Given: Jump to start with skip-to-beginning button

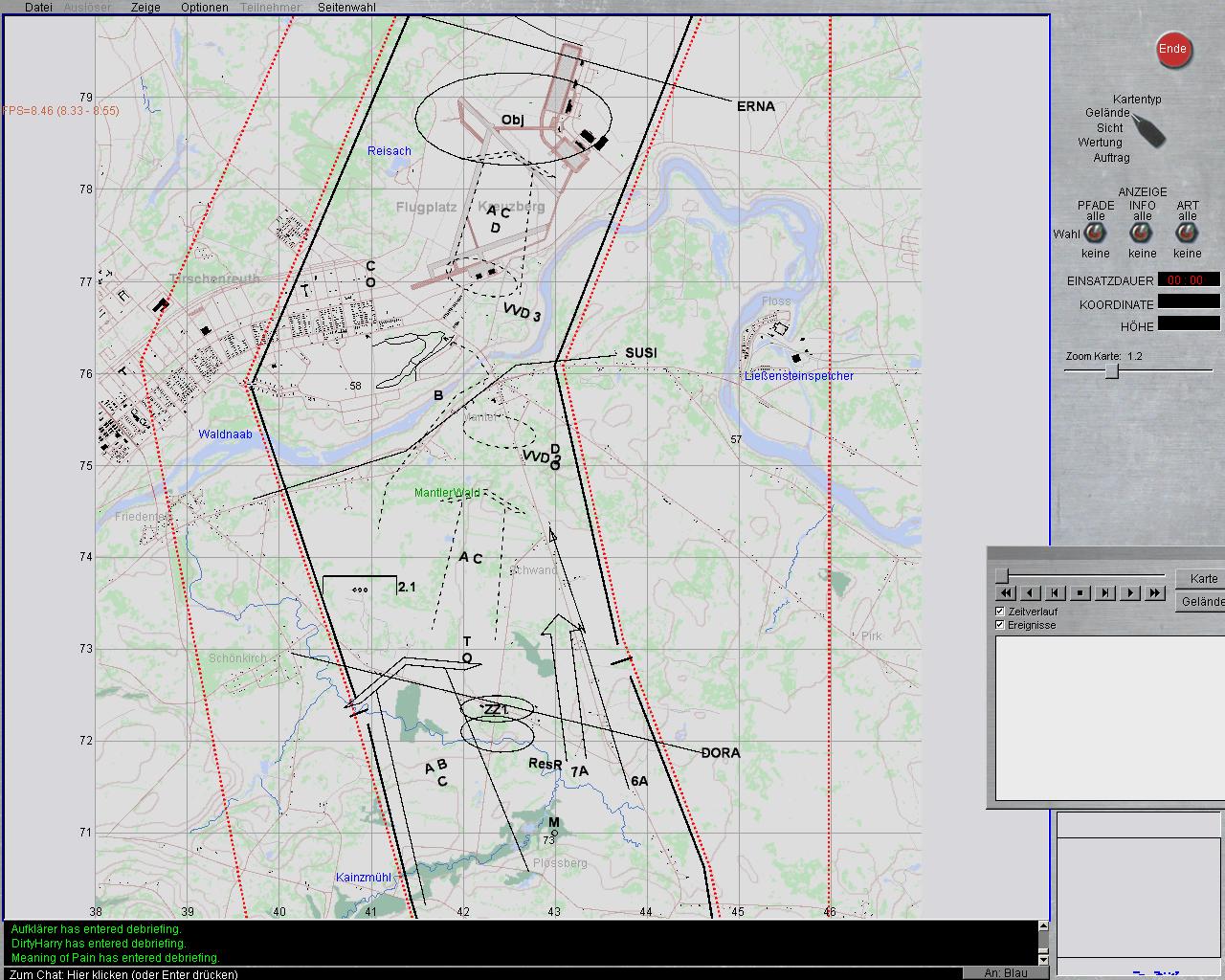Looking at the screenshot, I should (x=1056, y=593).
